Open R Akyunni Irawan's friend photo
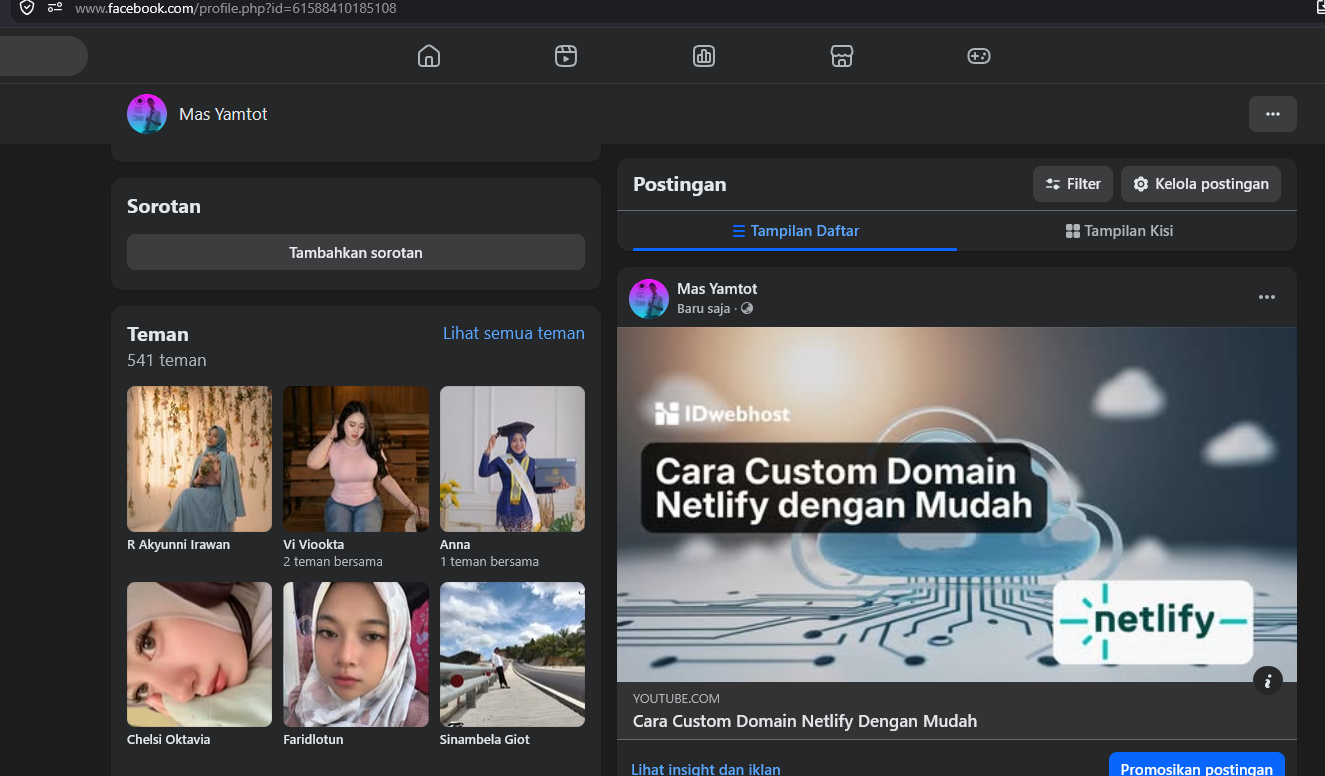The height and width of the screenshot is (776, 1325). point(199,459)
